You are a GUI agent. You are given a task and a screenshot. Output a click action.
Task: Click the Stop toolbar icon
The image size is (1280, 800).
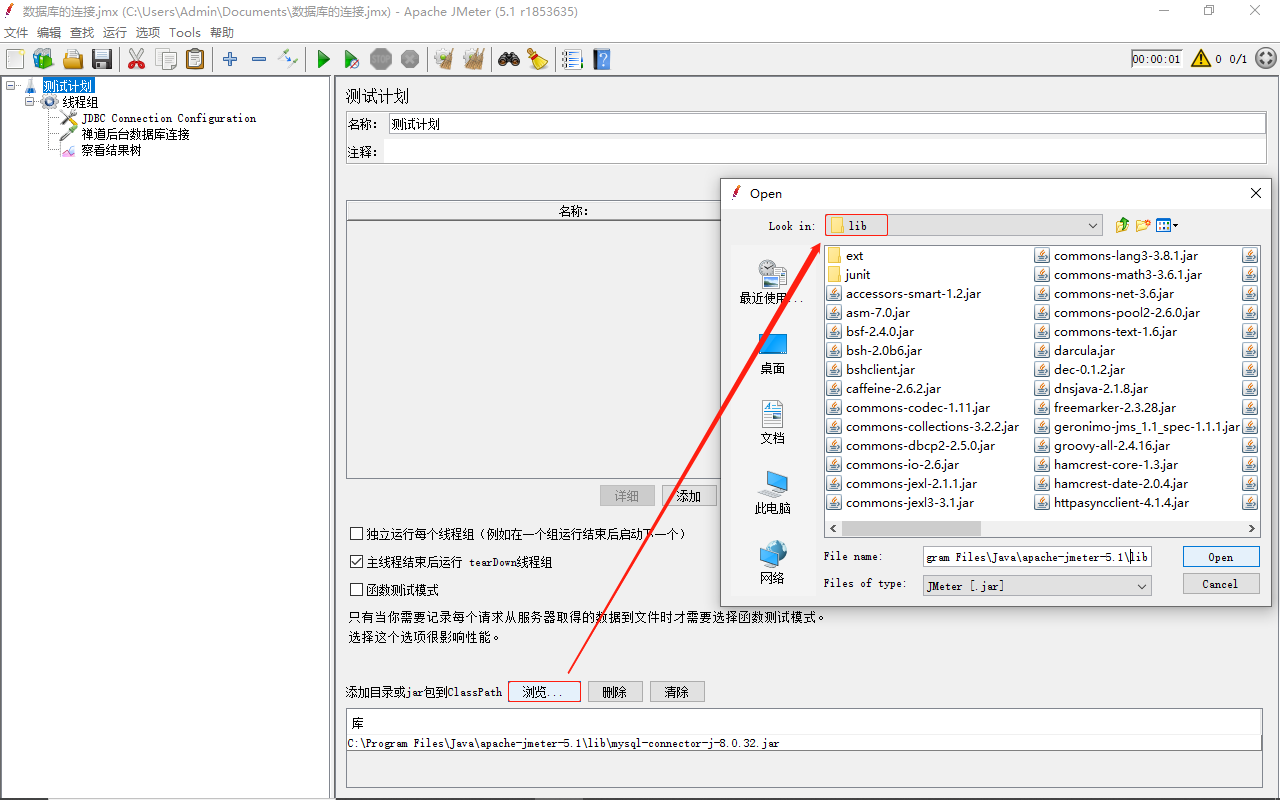point(381,59)
